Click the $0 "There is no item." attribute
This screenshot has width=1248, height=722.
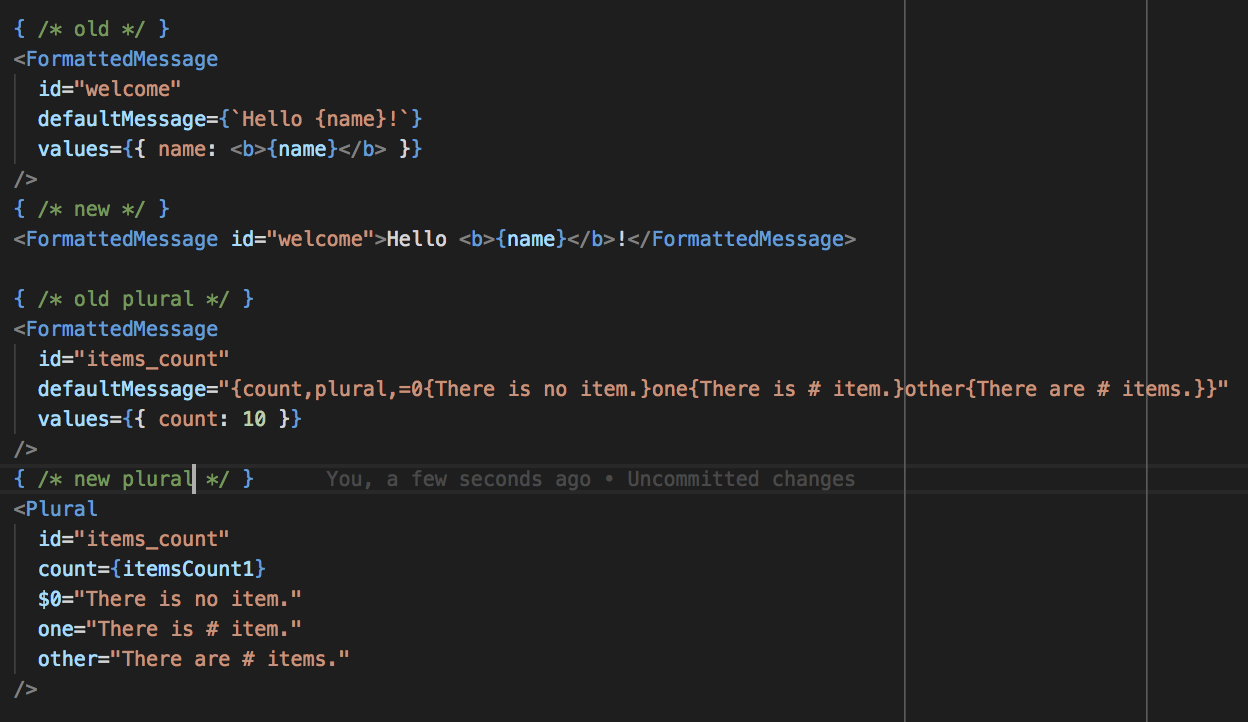click(x=170, y=599)
